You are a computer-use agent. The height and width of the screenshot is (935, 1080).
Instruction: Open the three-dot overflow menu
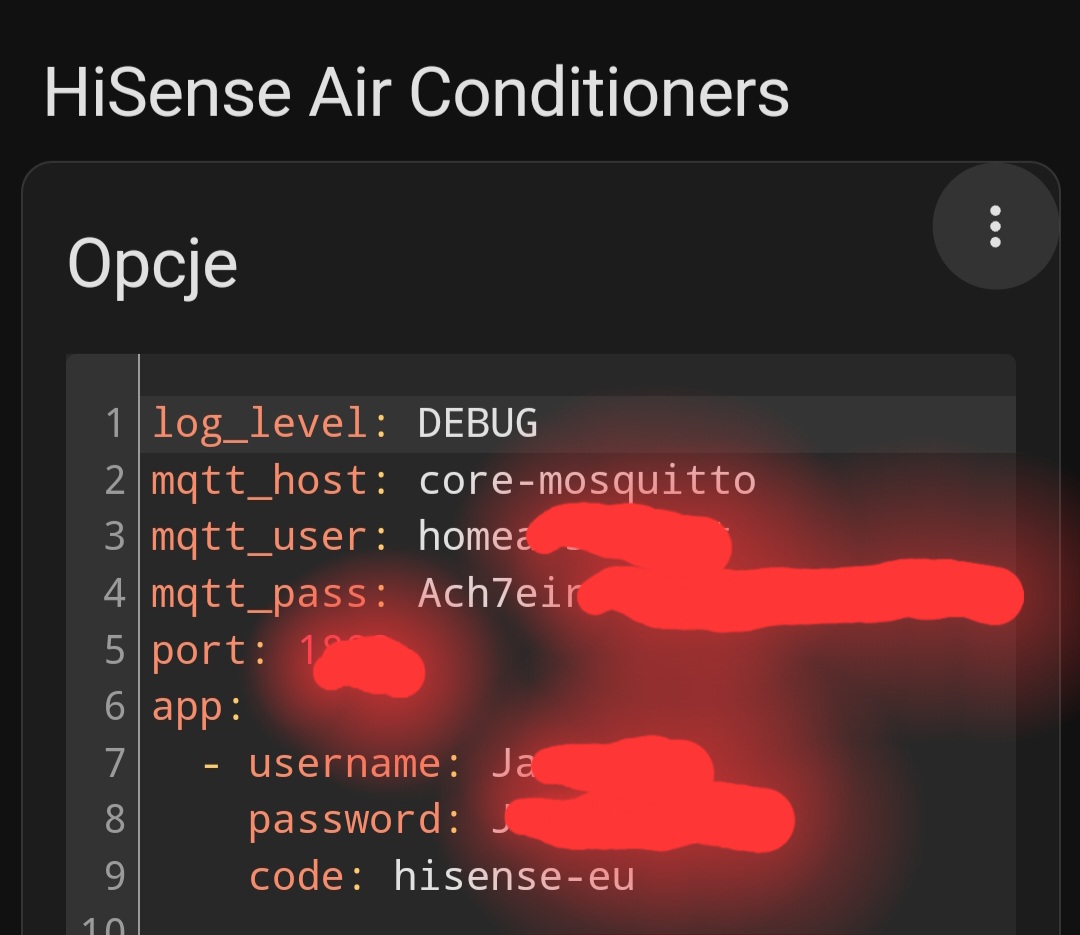pyautogui.click(x=995, y=227)
